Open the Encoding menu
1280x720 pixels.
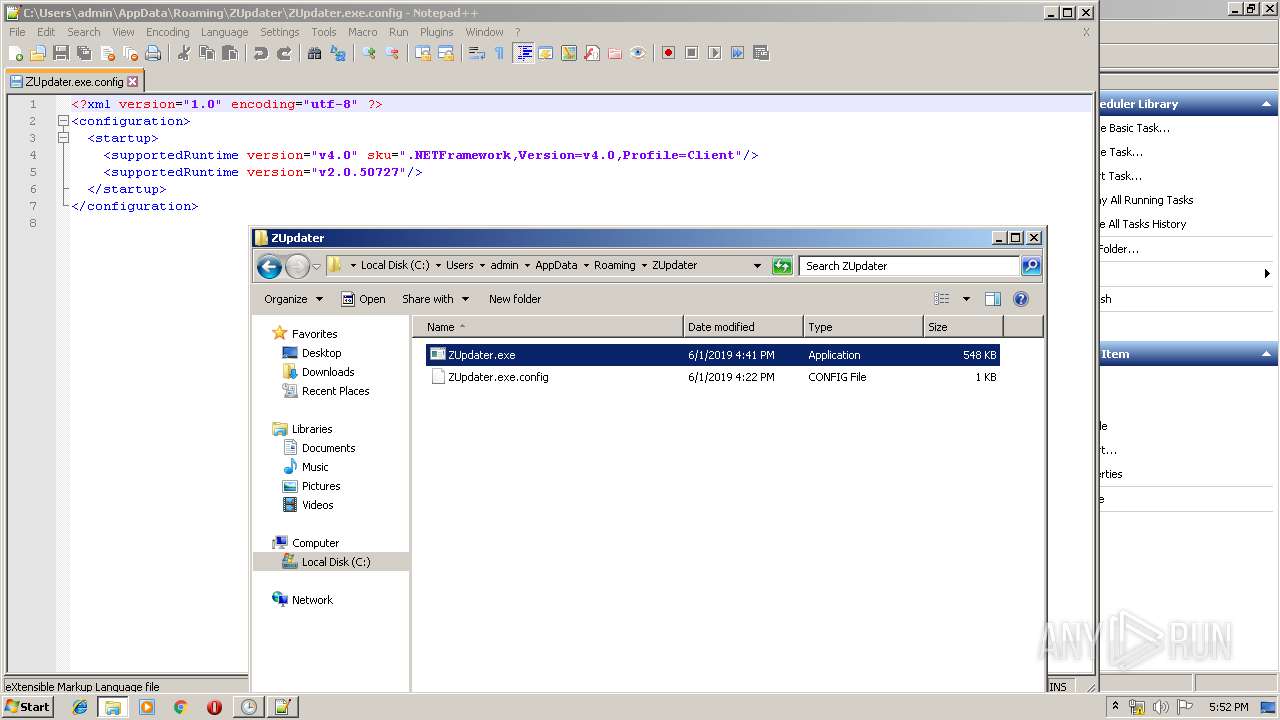tap(167, 32)
